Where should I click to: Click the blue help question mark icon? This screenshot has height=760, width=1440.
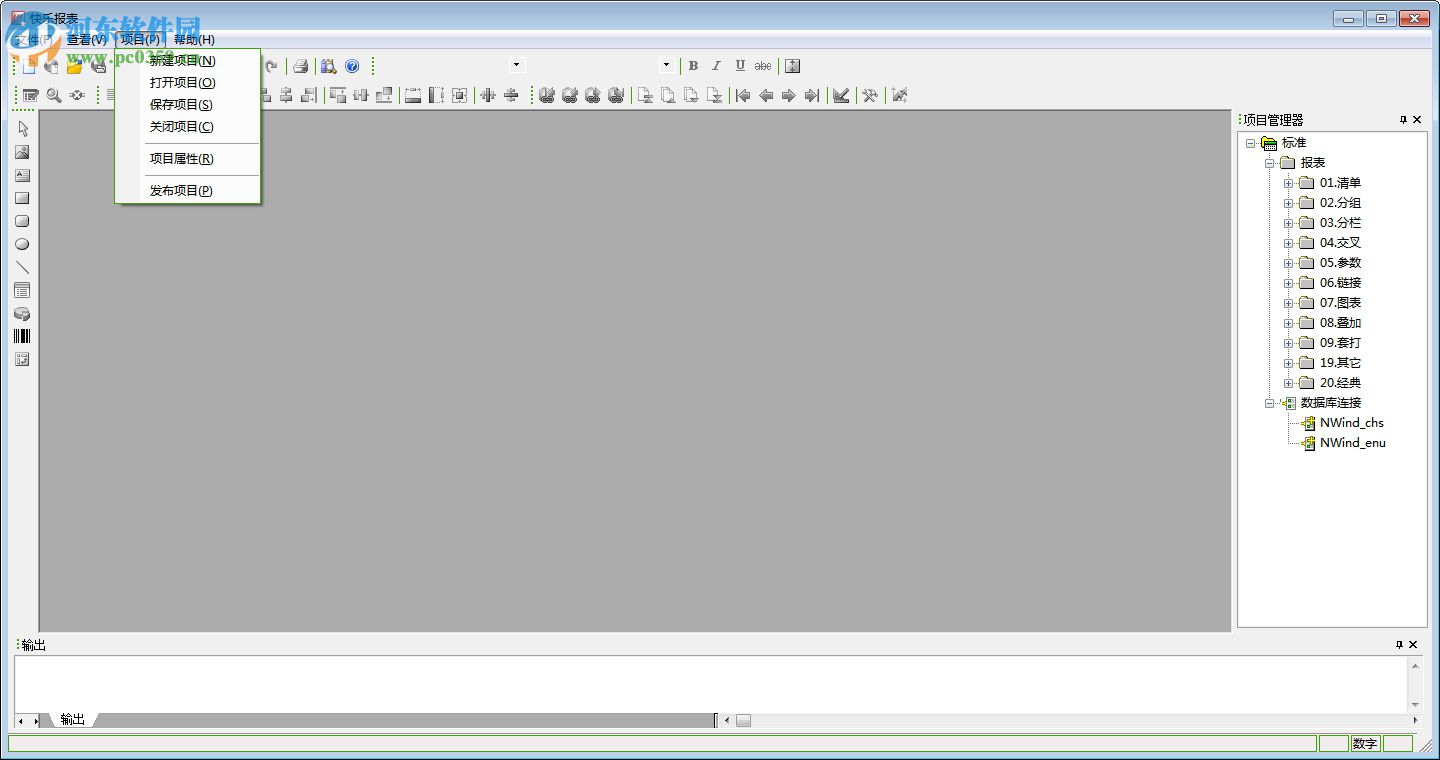pyautogui.click(x=352, y=66)
